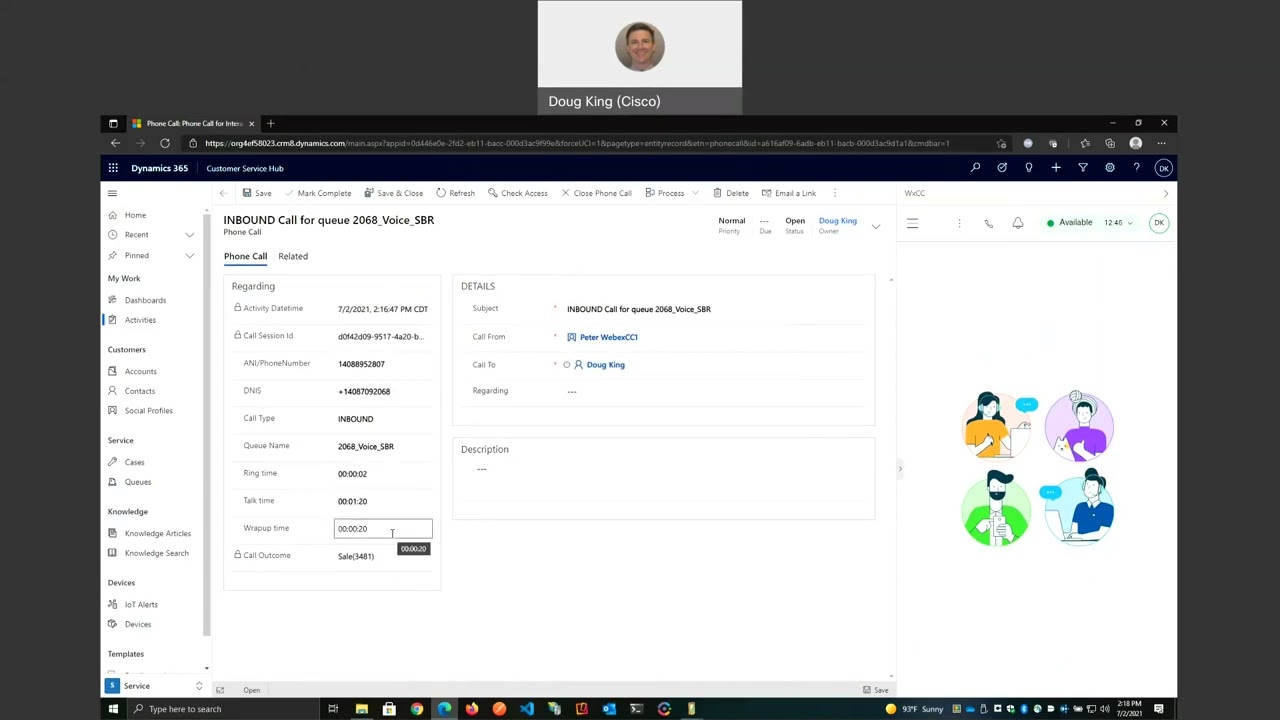Image resolution: width=1280 pixels, height=720 pixels.
Task: Open the WxCC panel vertical ellipsis
Action: 959,223
